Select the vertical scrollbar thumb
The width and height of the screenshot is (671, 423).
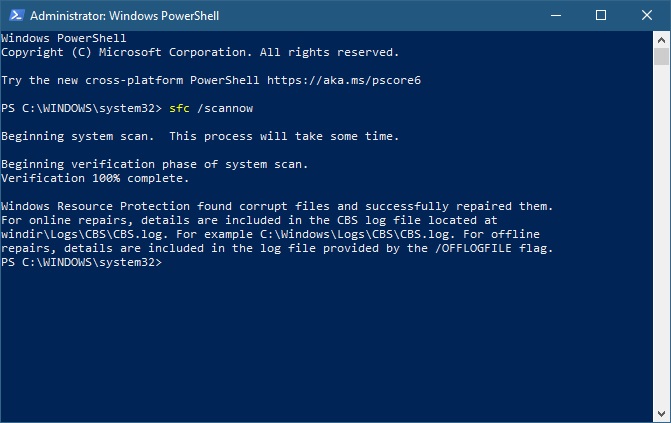pyautogui.click(x=661, y=57)
